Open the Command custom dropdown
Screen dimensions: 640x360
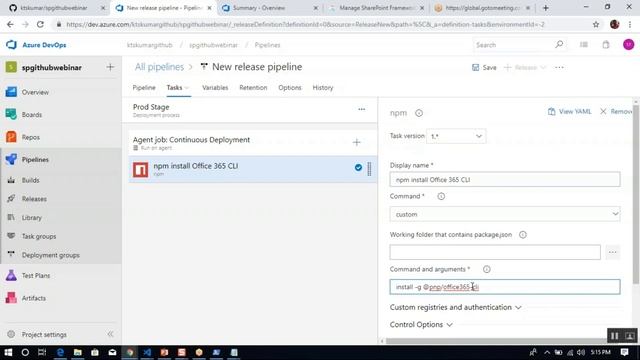505,214
